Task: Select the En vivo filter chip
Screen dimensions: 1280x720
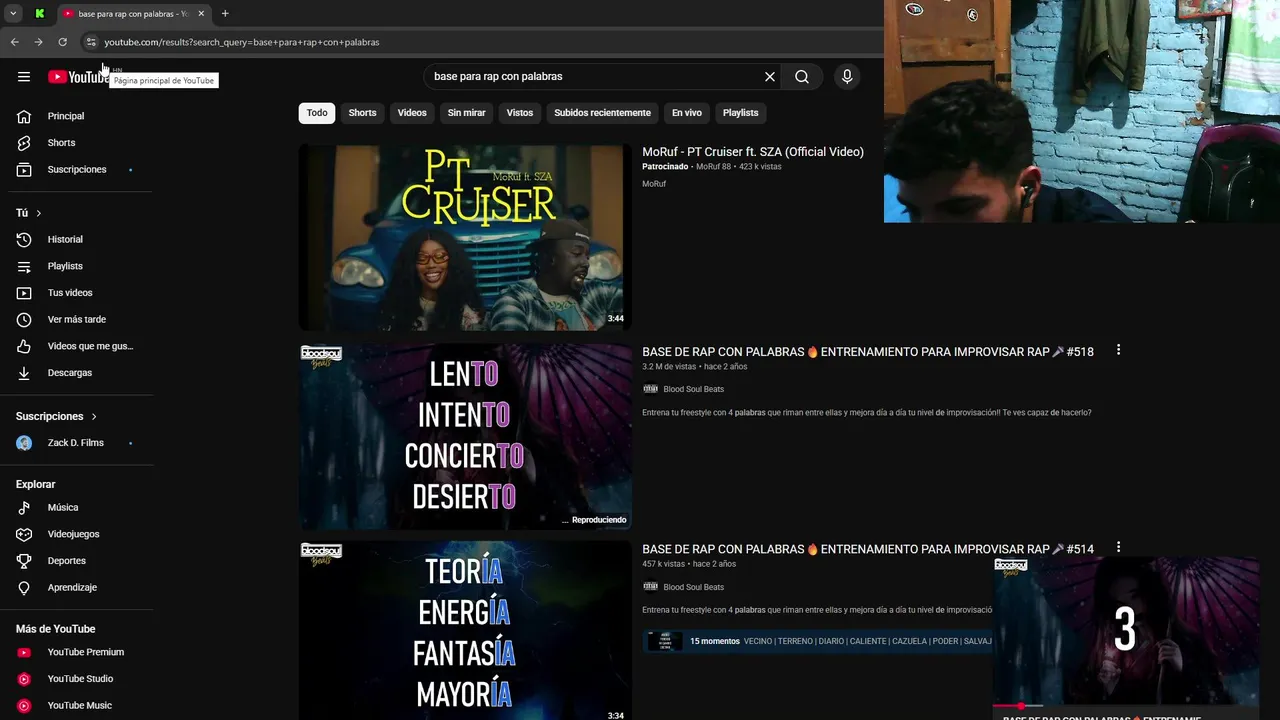Action: point(687,113)
